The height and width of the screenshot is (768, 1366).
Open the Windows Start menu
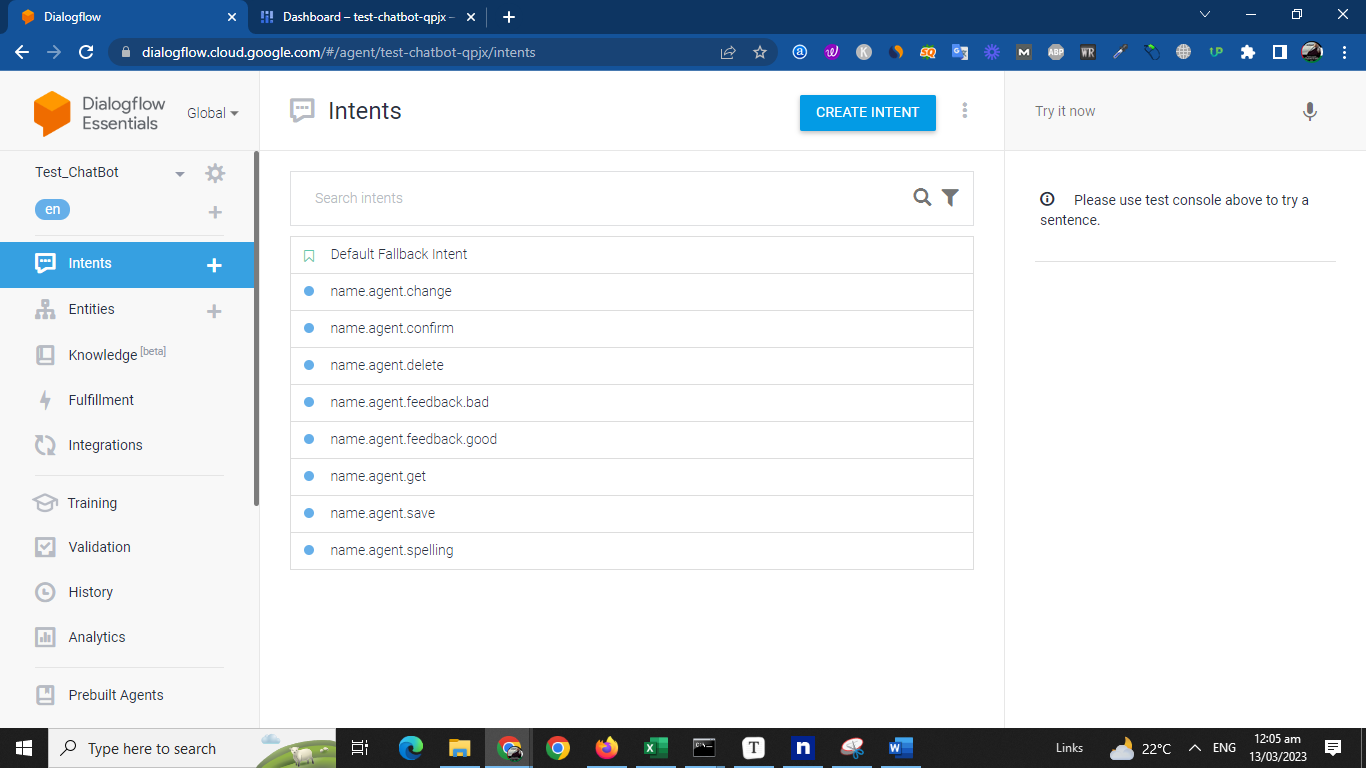pyautogui.click(x=24, y=748)
